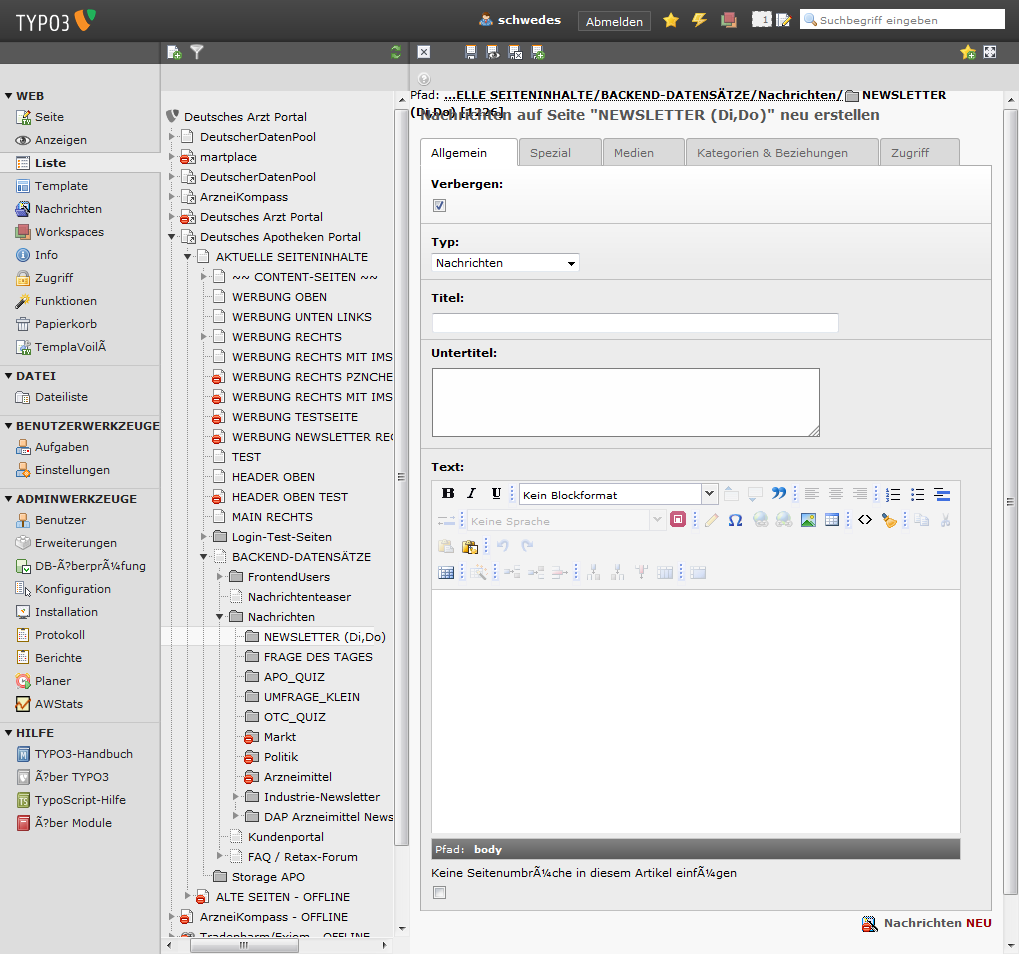
Task: Click the blockquote quotation mark icon
Action: click(x=778, y=494)
